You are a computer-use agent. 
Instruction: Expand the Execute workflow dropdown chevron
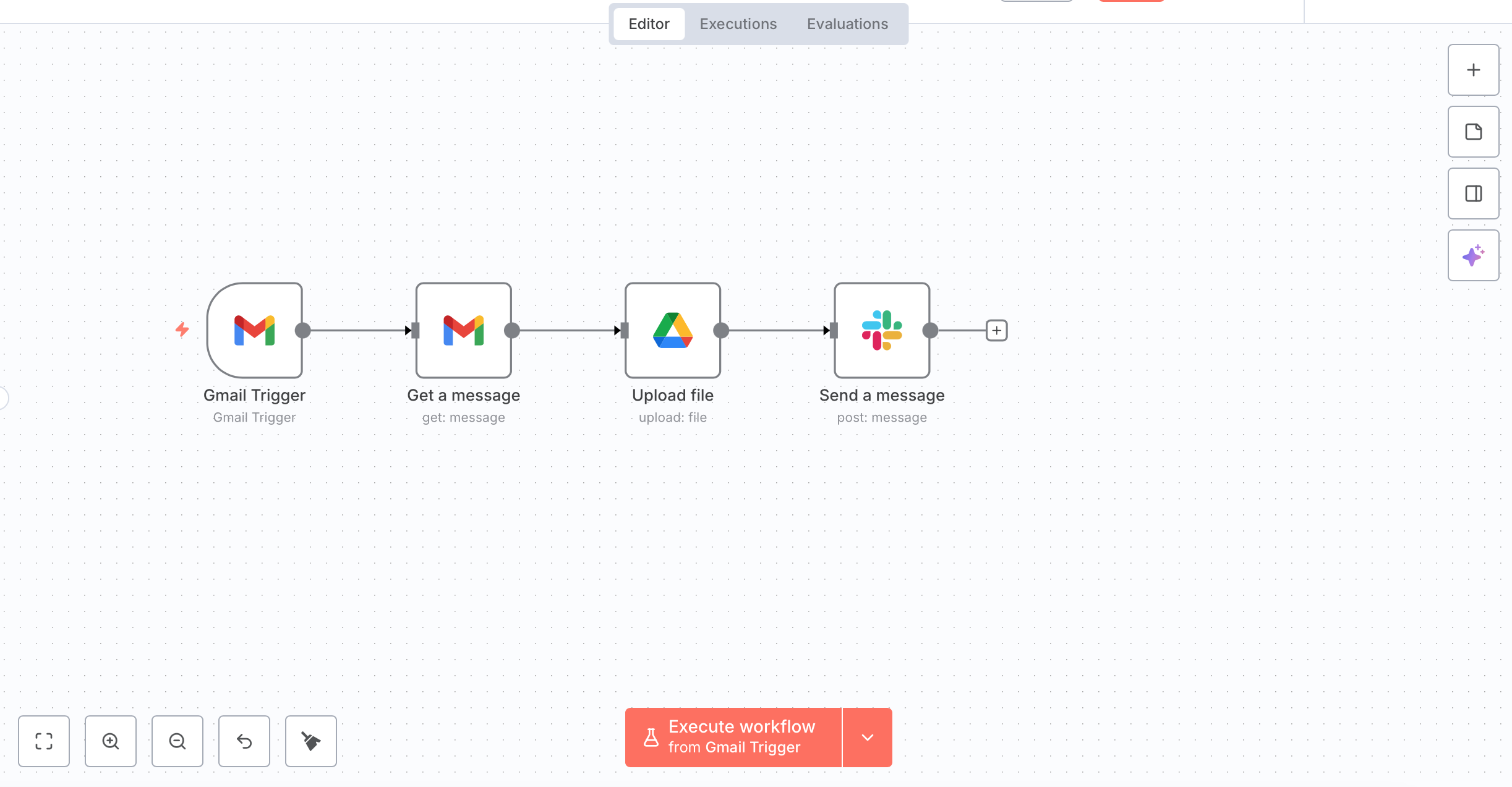pos(867,737)
